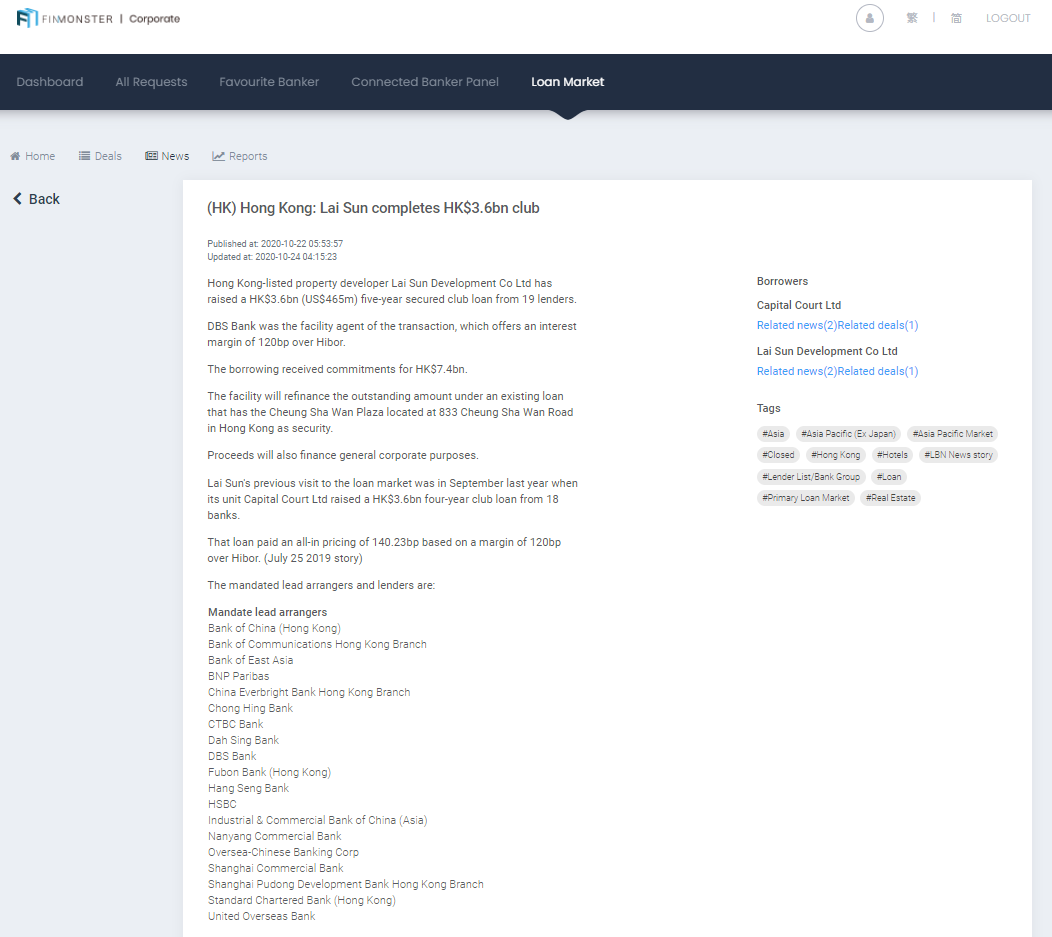
Task: Go back using the Back label
Action: point(44,199)
